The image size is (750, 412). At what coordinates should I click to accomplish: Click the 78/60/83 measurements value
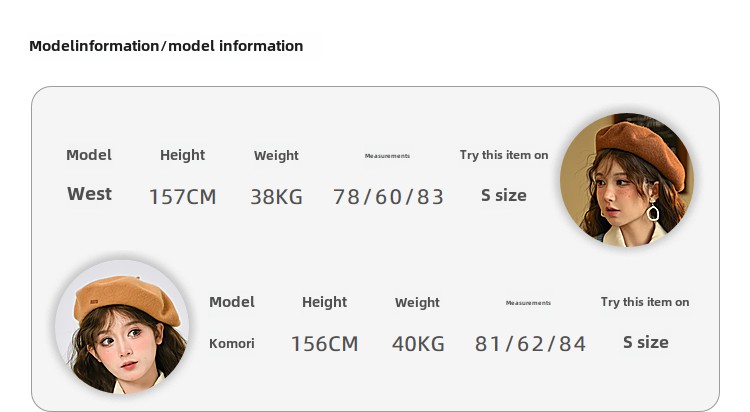click(388, 197)
